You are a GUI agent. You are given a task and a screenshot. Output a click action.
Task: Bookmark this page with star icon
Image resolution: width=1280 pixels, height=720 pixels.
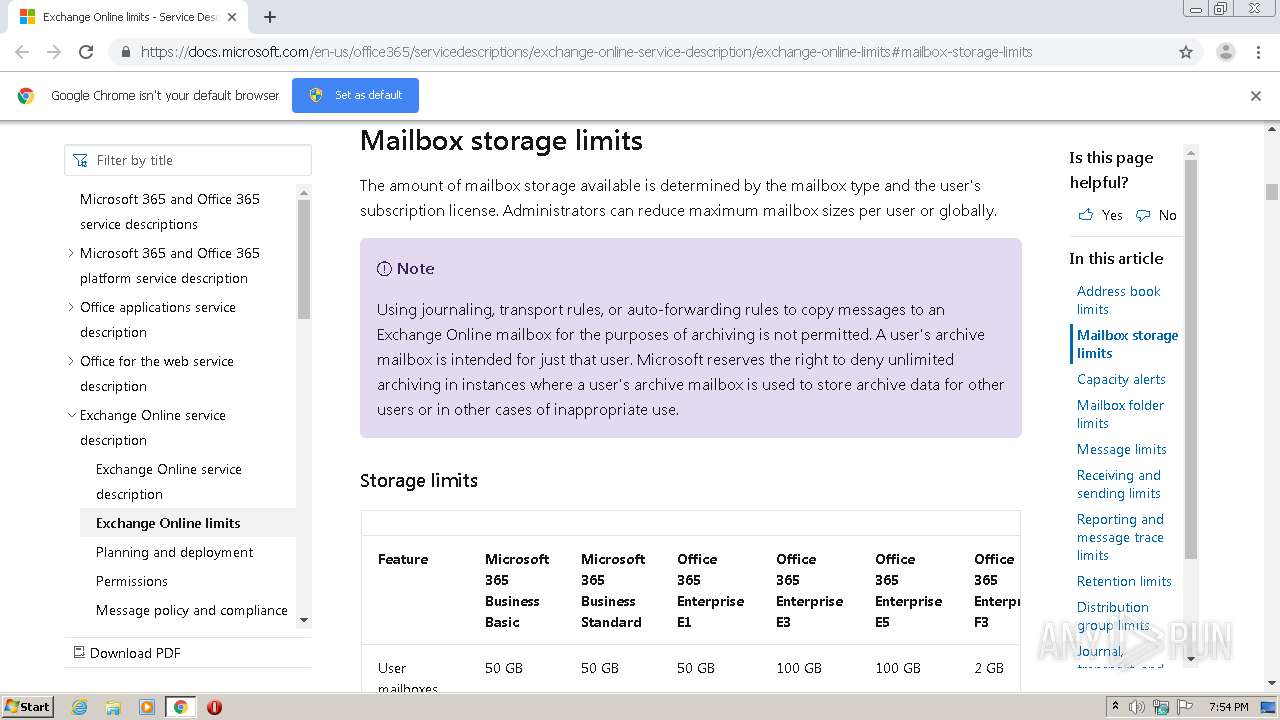1186,52
